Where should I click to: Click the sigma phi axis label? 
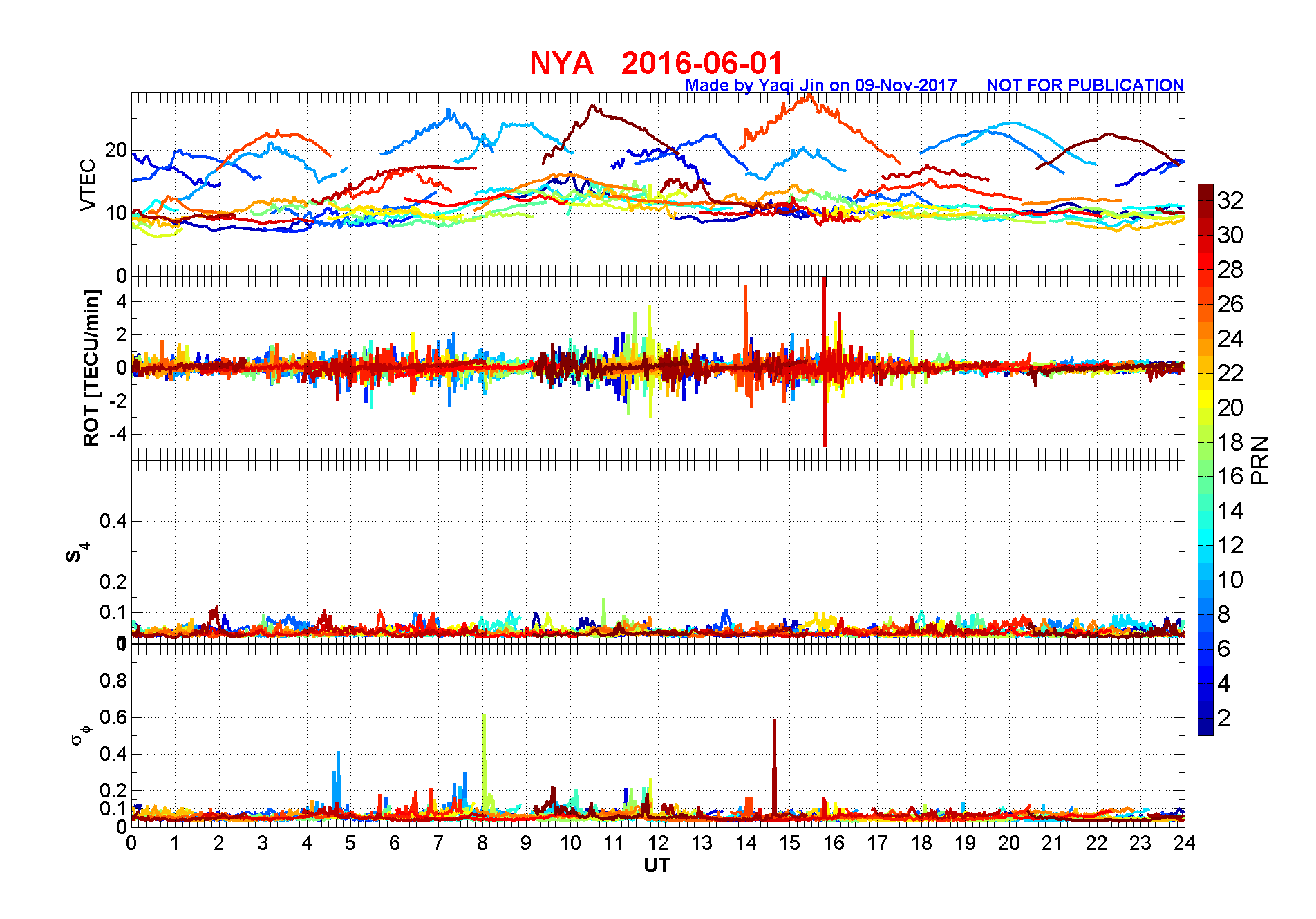tap(81, 735)
